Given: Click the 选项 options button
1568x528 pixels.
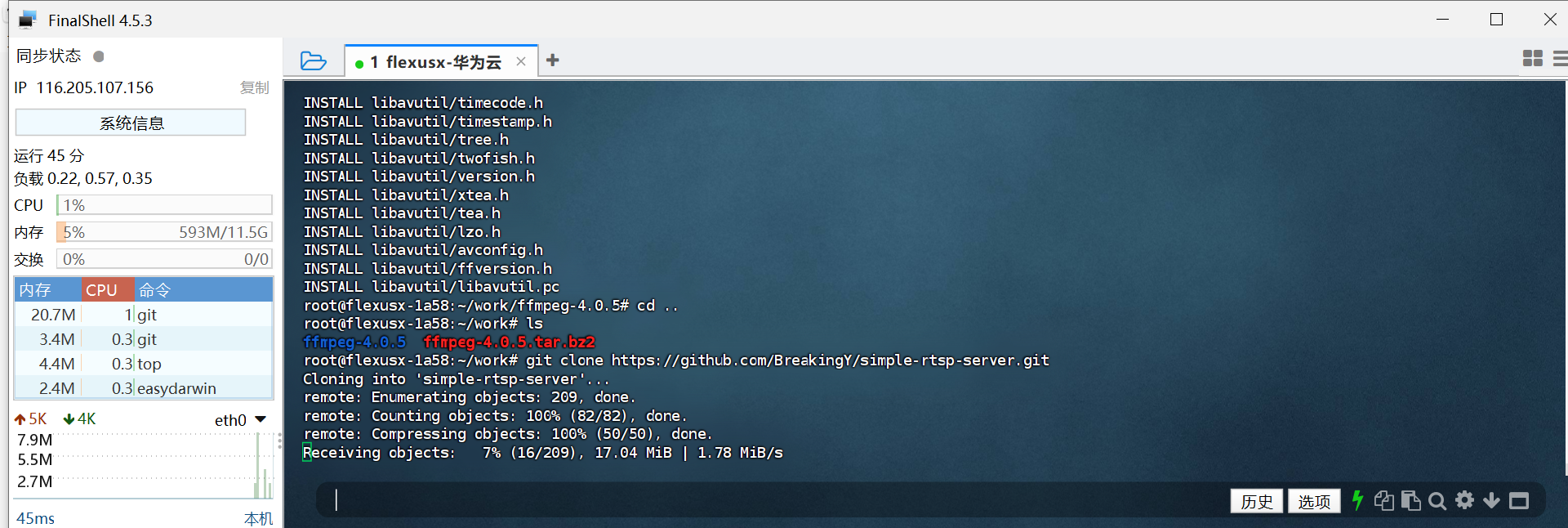Looking at the screenshot, I should (1313, 501).
